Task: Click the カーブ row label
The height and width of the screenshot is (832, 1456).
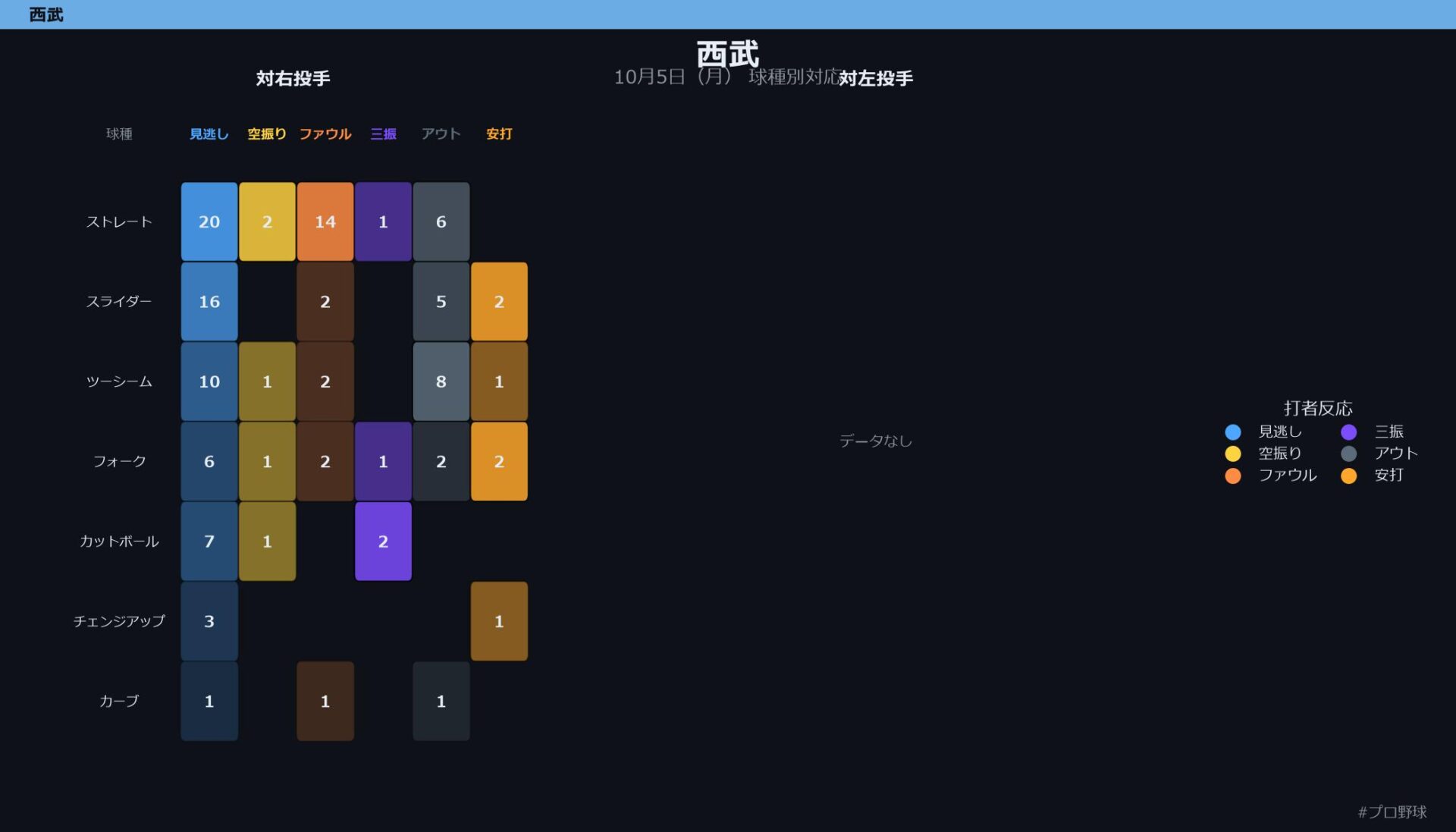Action: point(119,701)
